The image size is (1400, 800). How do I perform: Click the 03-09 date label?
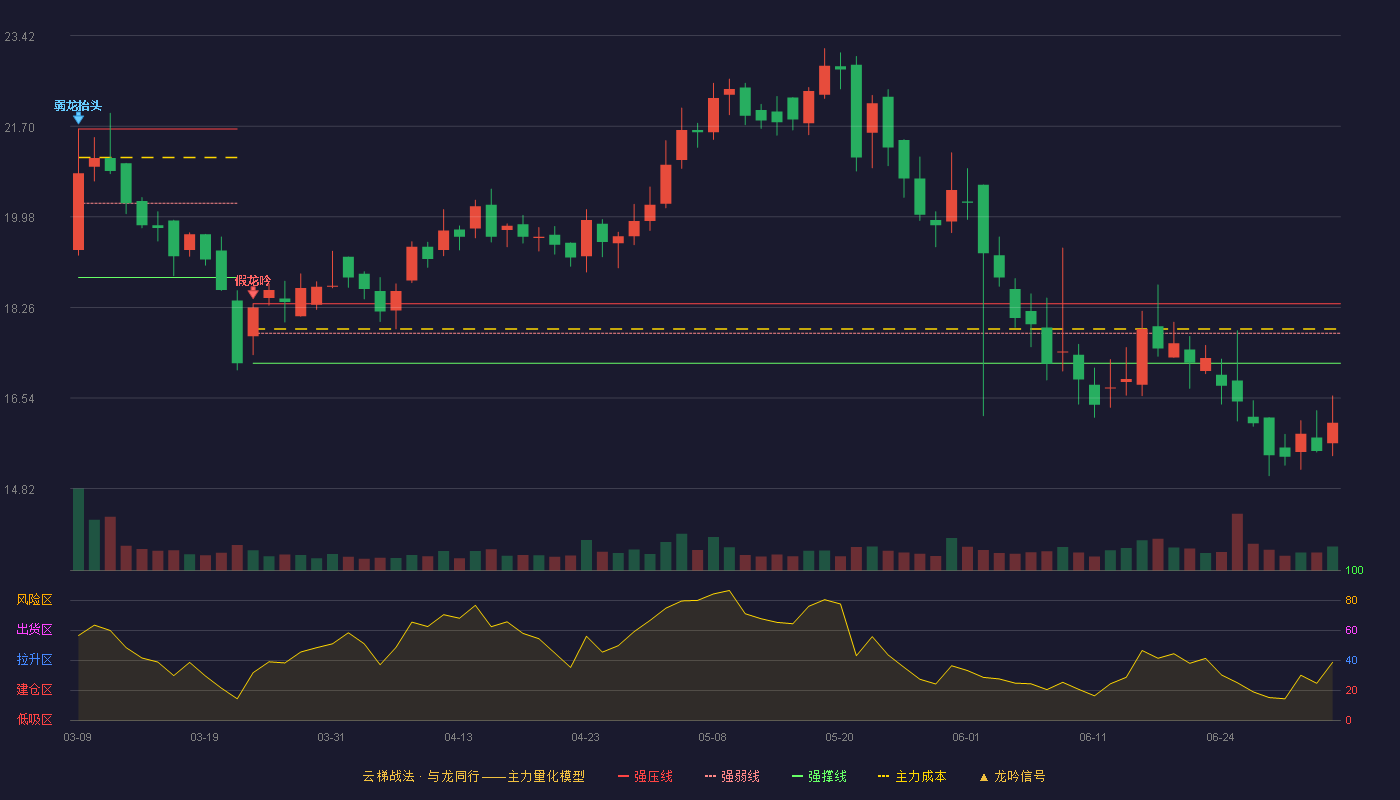[77, 737]
